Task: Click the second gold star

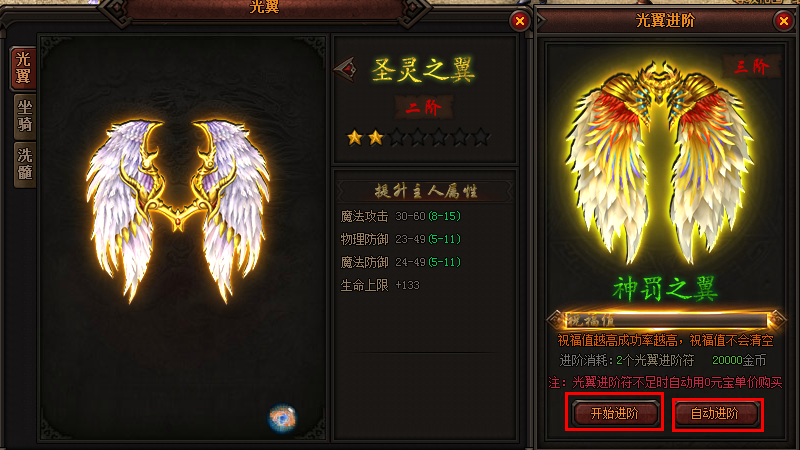Action: [x=376, y=137]
